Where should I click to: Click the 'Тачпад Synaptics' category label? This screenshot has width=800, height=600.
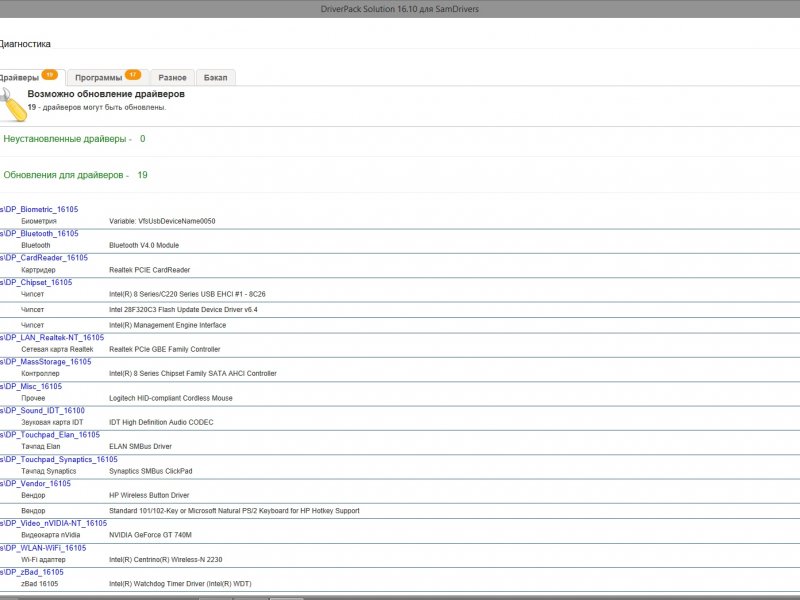tap(48, 471)
